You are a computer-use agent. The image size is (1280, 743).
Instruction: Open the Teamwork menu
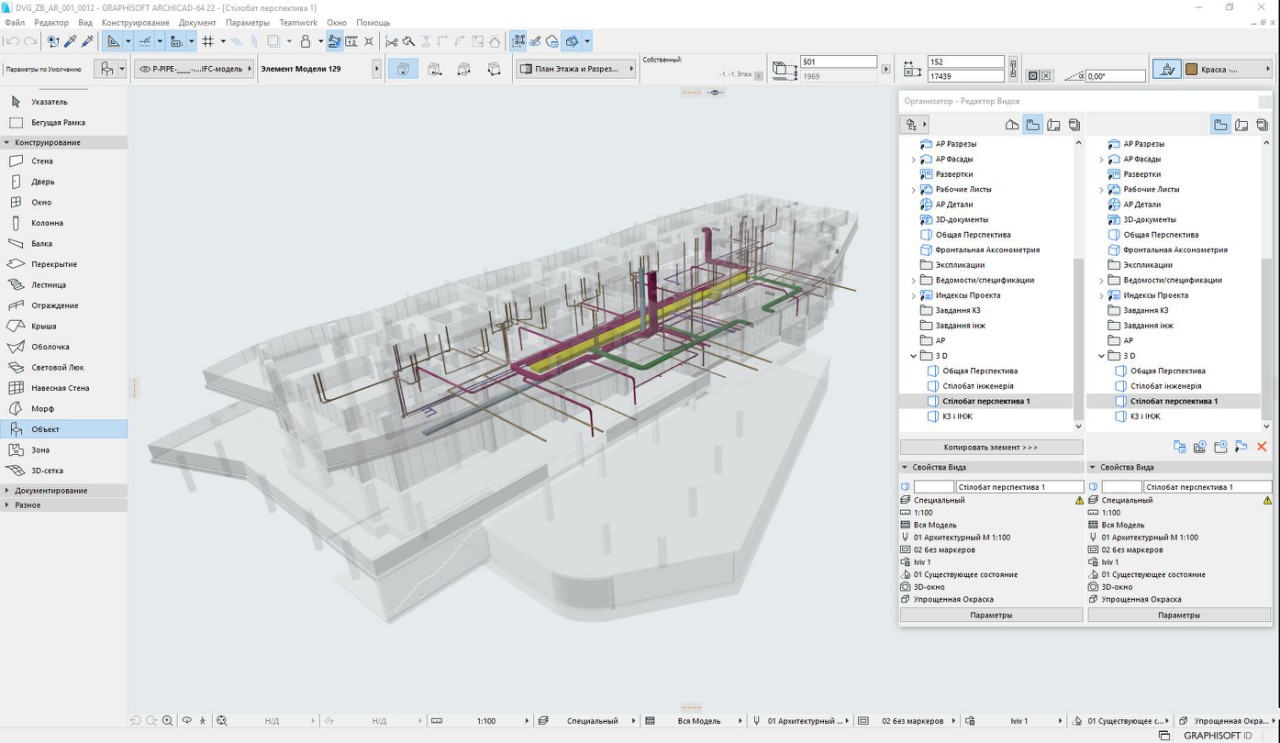[x=298, y=22]
